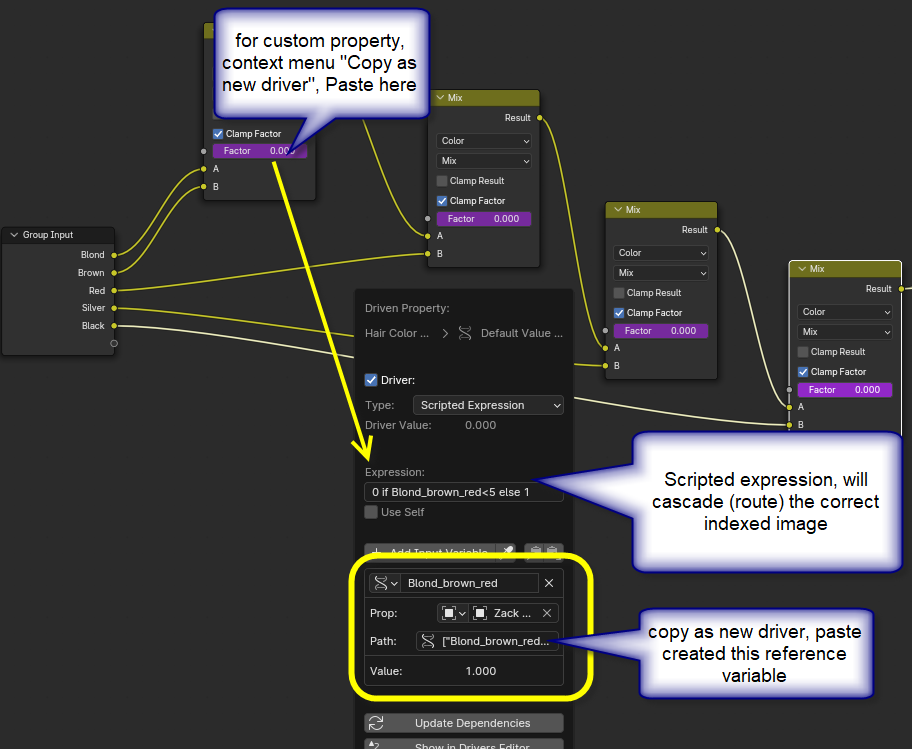This screenshot has height=749, width=912.
Task: Enable Clamp Result on the selected Mix node
Action: click(803, 352)
